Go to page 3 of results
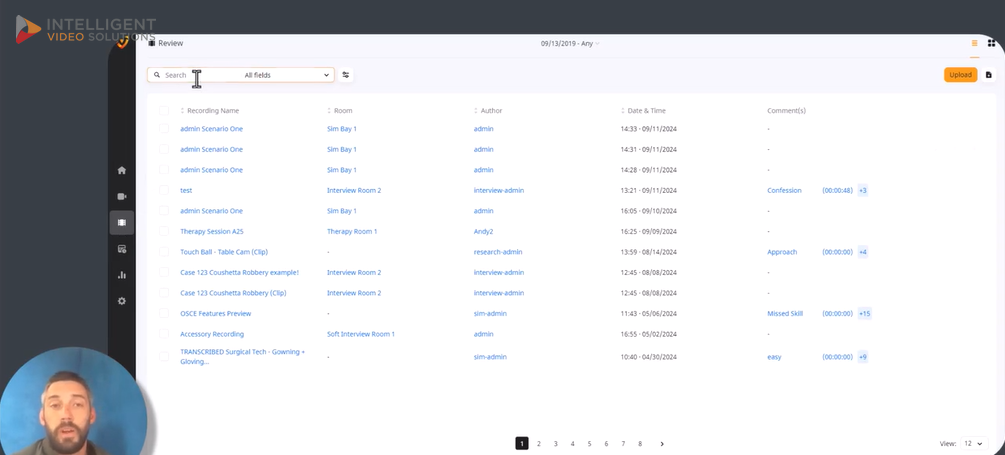The height and width of the screenshot is (455, 1005). click(556, 443)
